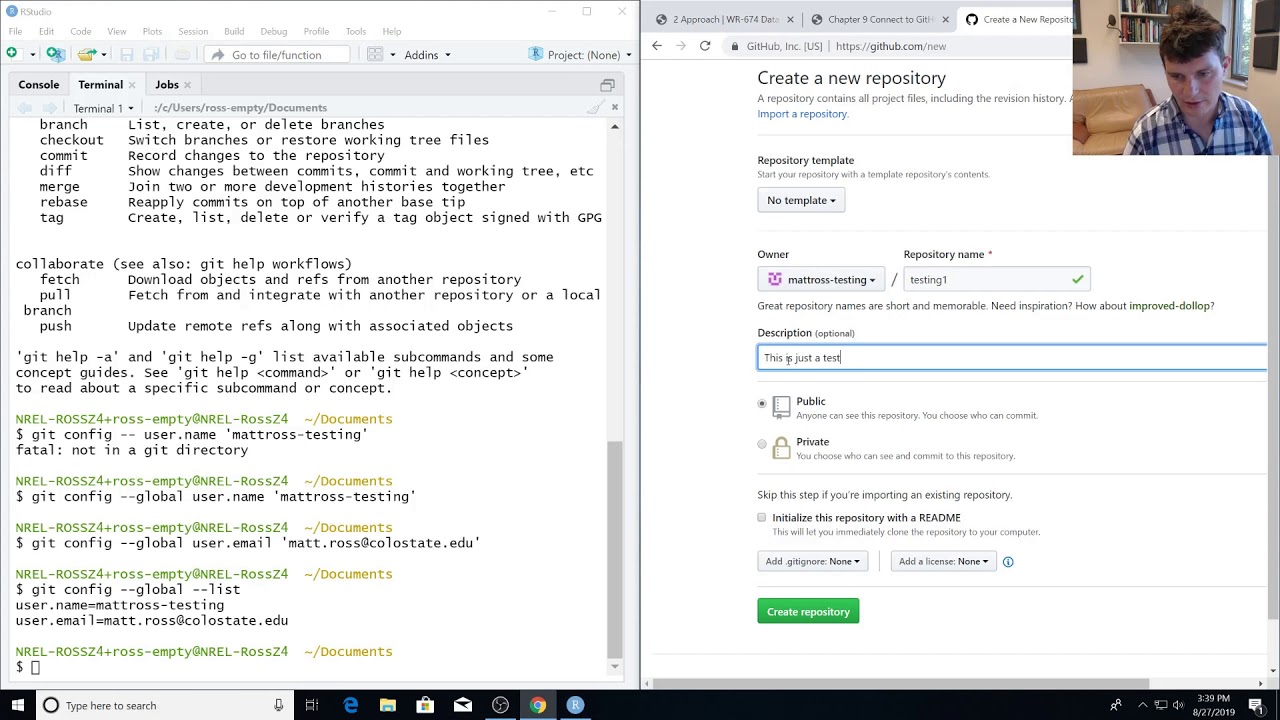Click the Repository name field containing testing1
This screenshot has width=1280, height=720.
997,280
